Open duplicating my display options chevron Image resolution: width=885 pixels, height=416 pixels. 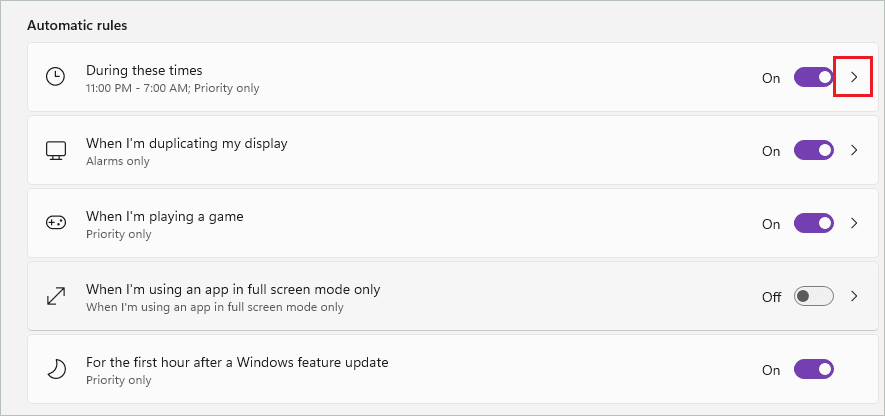pos(854,150)
